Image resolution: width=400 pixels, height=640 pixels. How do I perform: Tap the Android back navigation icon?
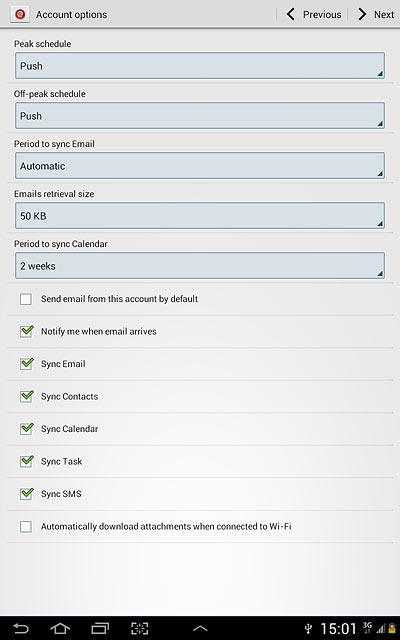coord(20,628)
